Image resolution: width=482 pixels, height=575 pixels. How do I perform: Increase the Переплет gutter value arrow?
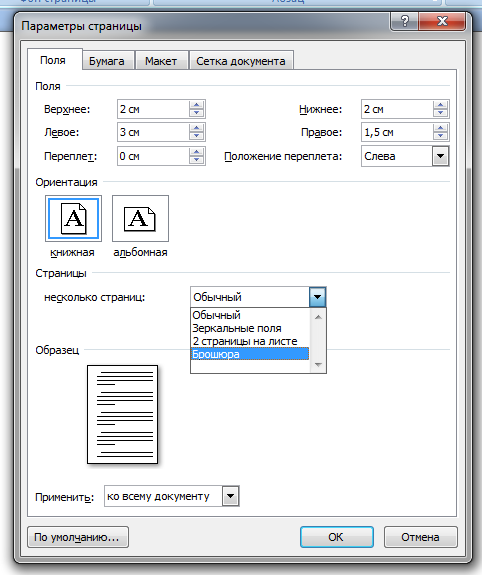pos(197,152)
